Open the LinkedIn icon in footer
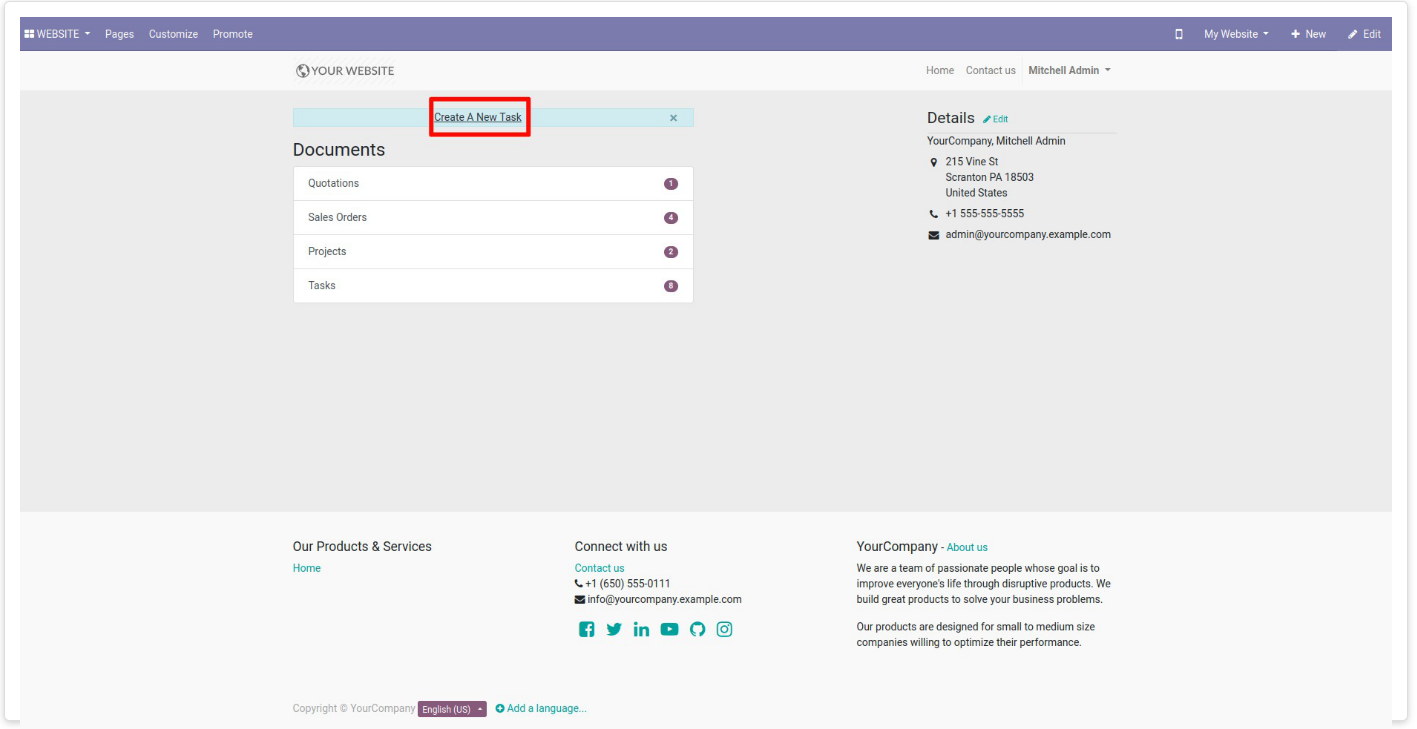Screen dimensions: 1417x729 641,629
